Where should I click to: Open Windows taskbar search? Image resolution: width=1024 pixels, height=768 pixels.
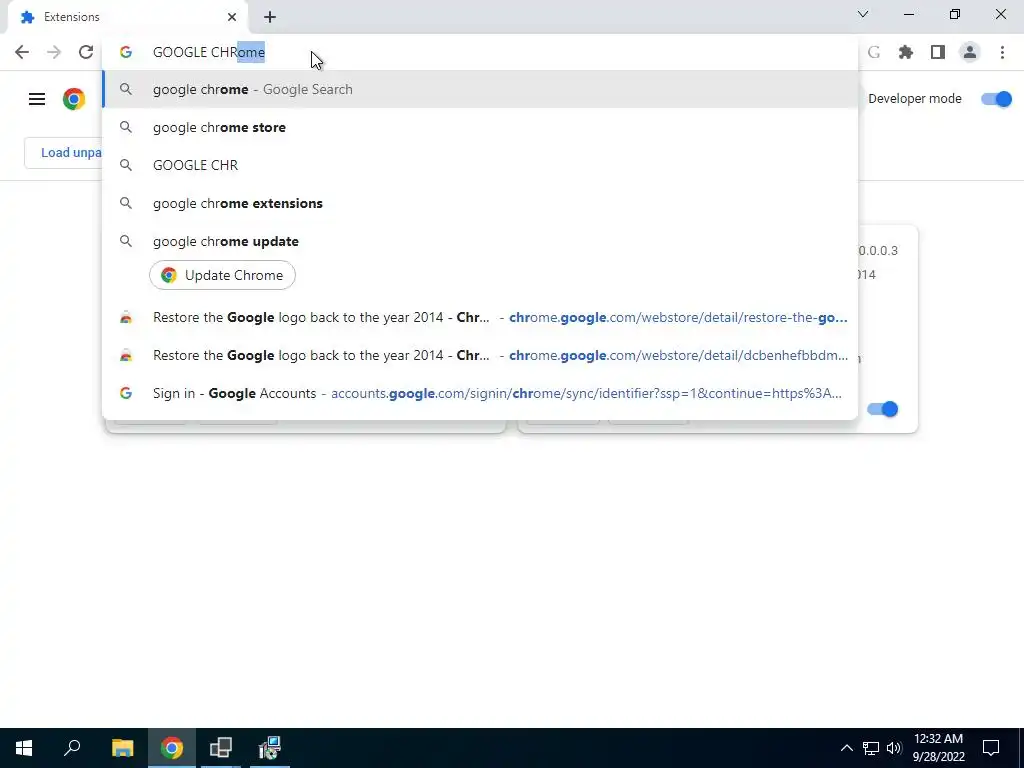72,748
